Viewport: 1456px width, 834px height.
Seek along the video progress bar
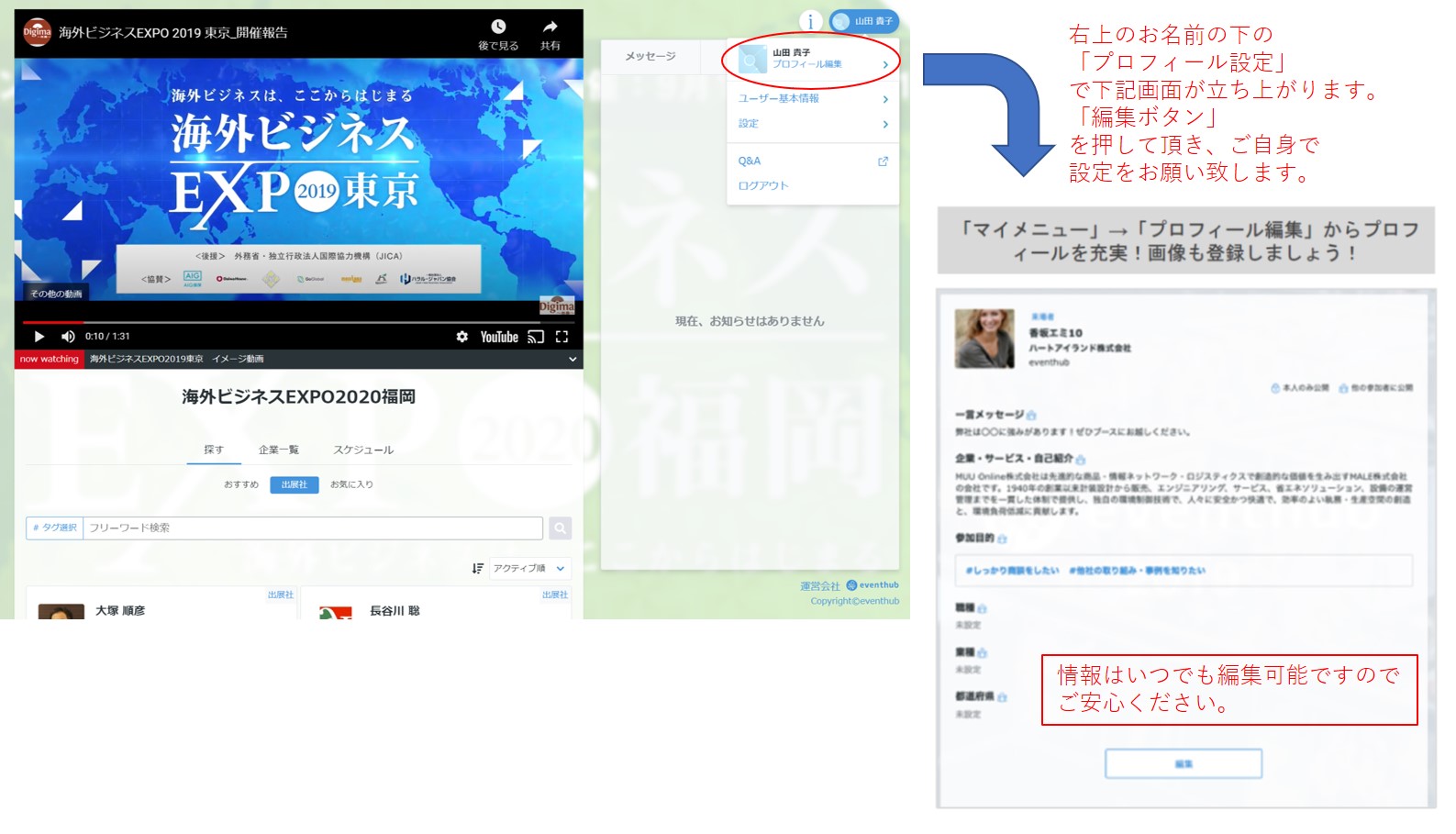coord(298,322)
